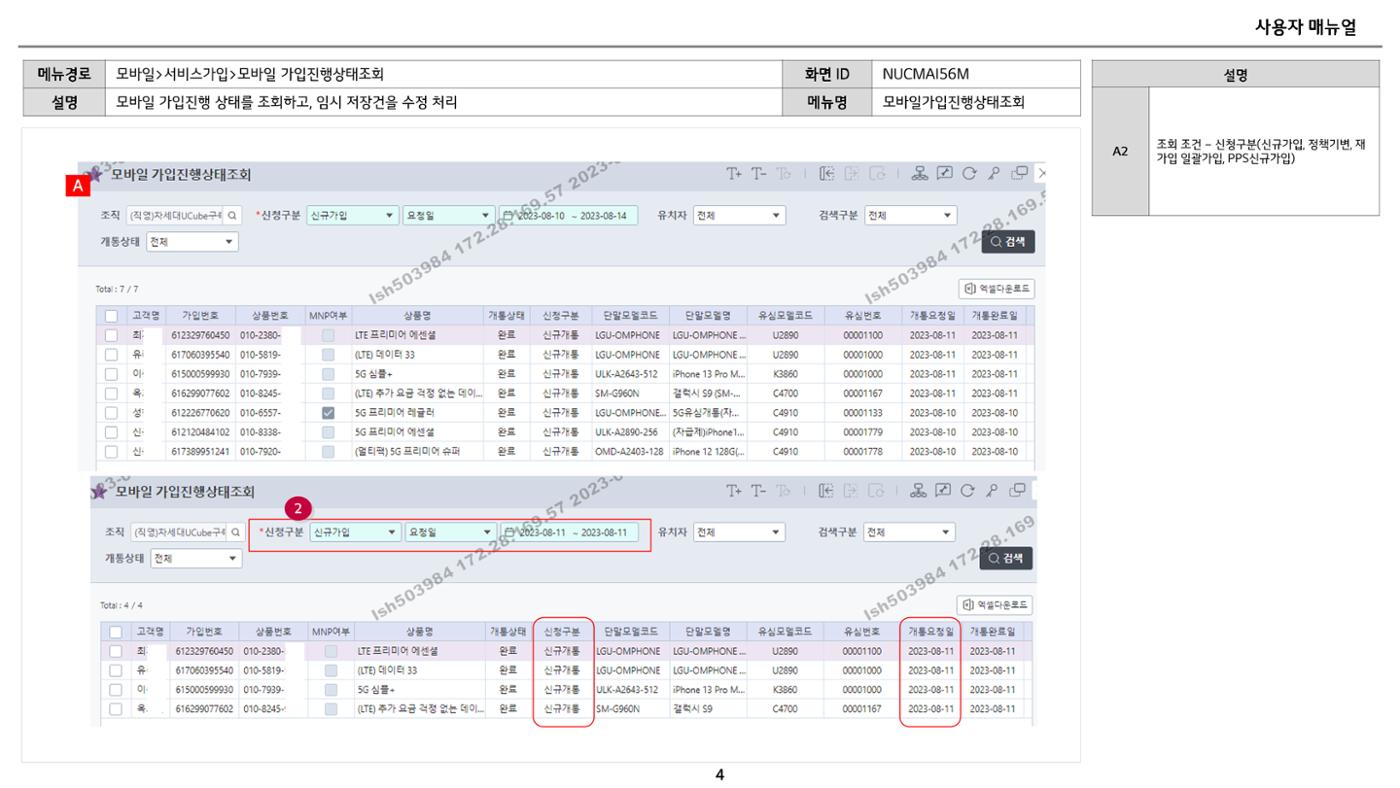1400x788 pixels.
Task: Open calendar icon of 2023-08-11 ~ 2023-08-11 range
Action: tap(510, 532)
